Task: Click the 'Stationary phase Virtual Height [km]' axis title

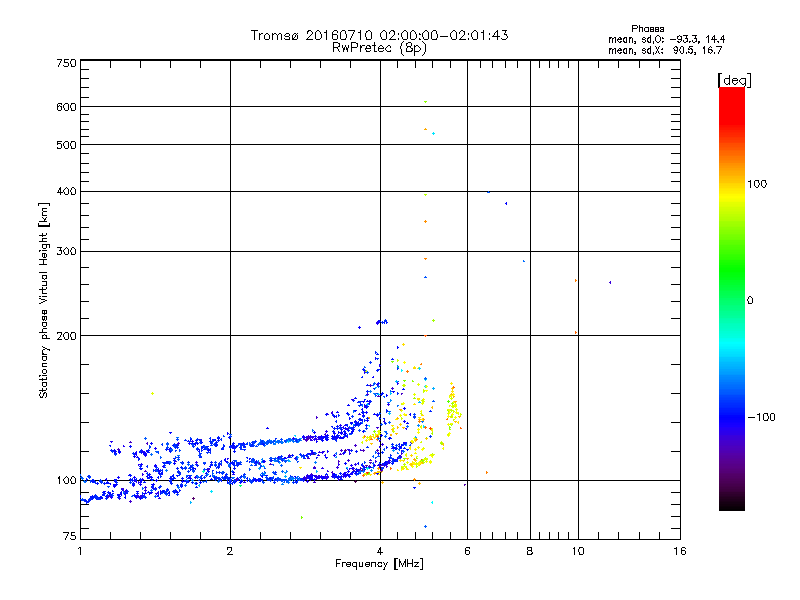Action: coord(44,300)
